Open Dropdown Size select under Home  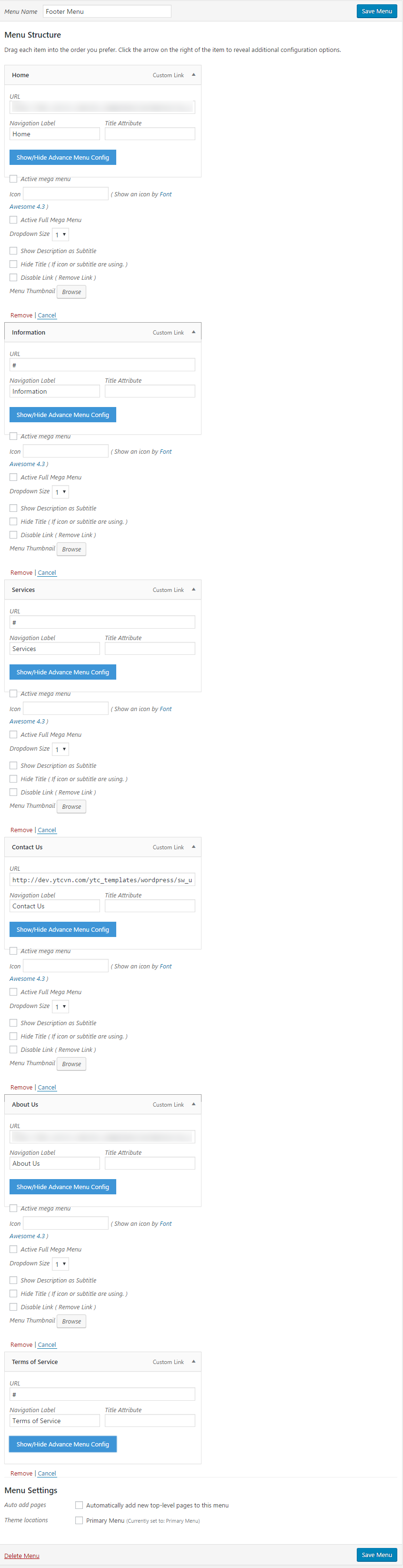[60, 234]
